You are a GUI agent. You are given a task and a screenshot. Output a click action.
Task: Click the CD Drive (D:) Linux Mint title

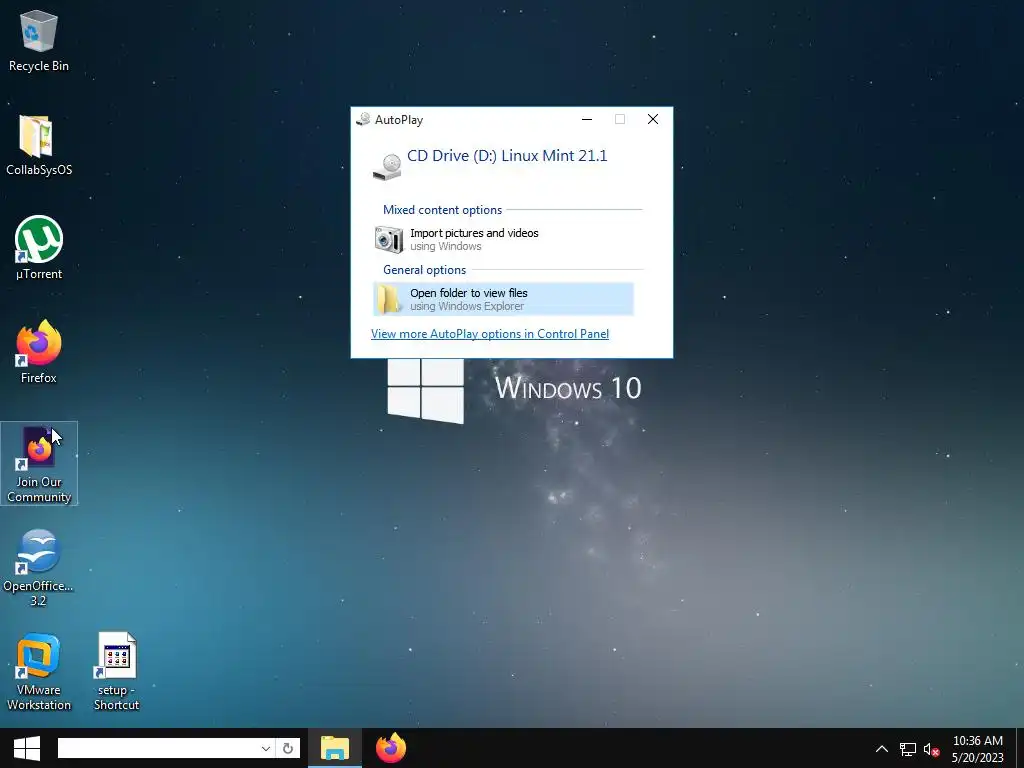tap(507, 155)
